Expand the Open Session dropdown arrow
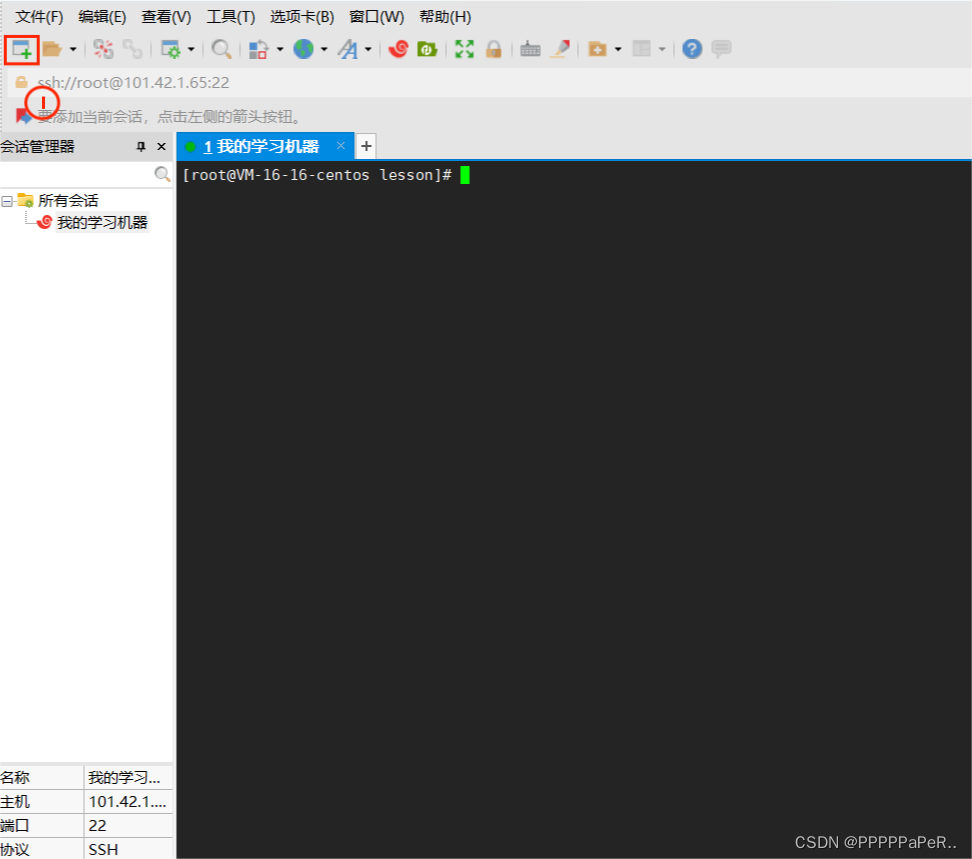 (73, 49)
